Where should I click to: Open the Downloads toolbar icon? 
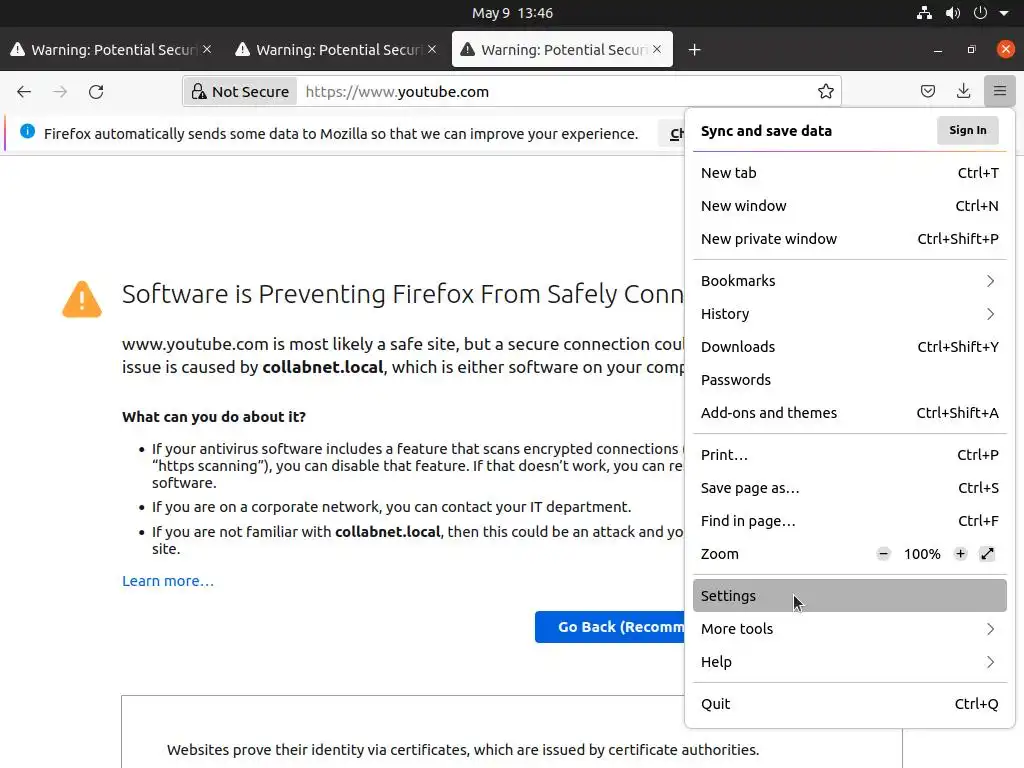pyautogui.click(x=963, y=92)
